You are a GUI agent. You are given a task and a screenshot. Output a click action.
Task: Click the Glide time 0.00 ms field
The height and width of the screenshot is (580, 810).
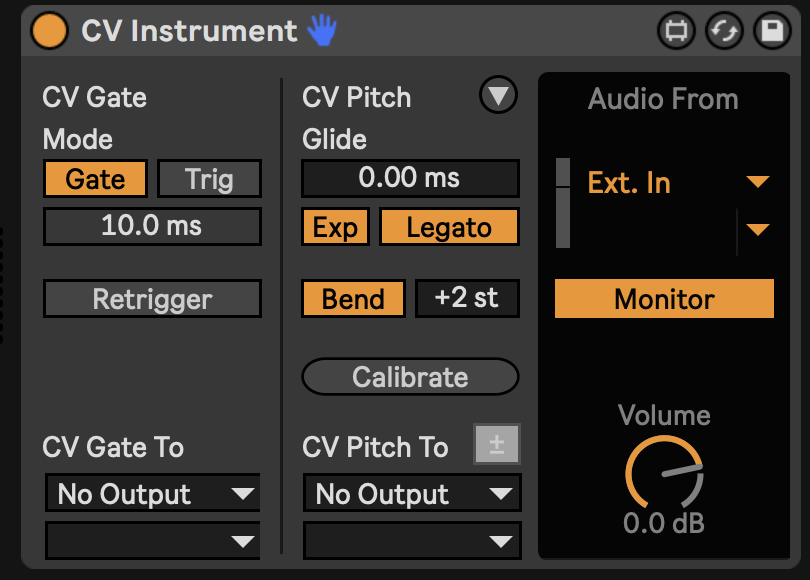410,178
